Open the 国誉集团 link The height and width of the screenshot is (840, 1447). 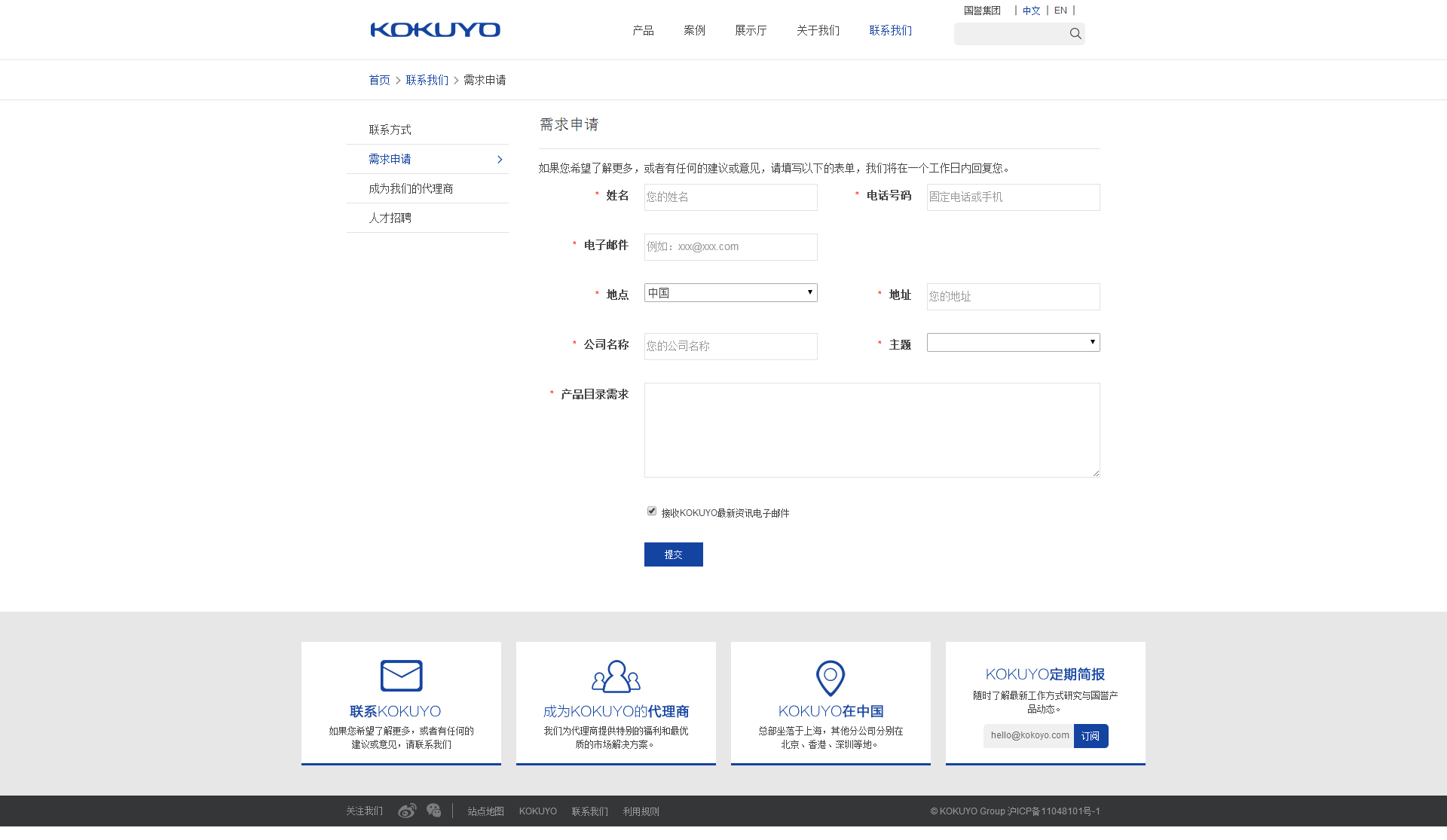982,11
